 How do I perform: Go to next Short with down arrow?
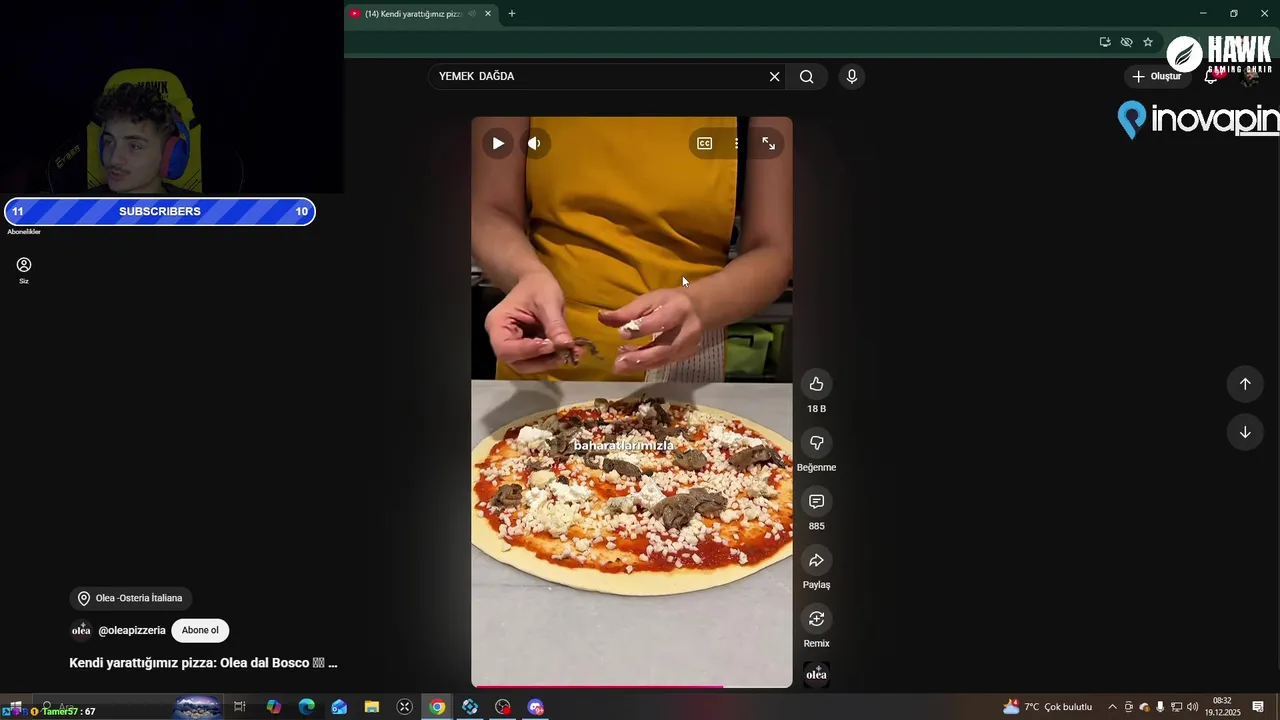[1245, 432]
